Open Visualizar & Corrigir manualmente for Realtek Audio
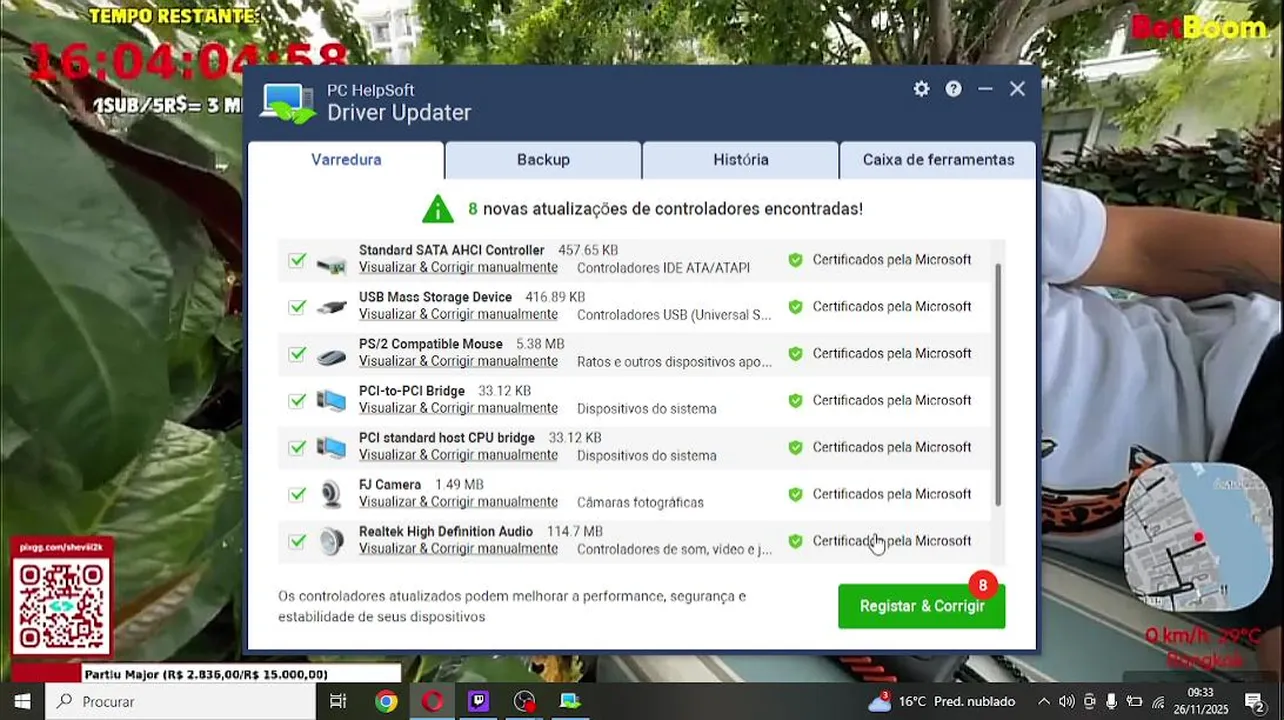The image size is (1284, 720). 458,549
